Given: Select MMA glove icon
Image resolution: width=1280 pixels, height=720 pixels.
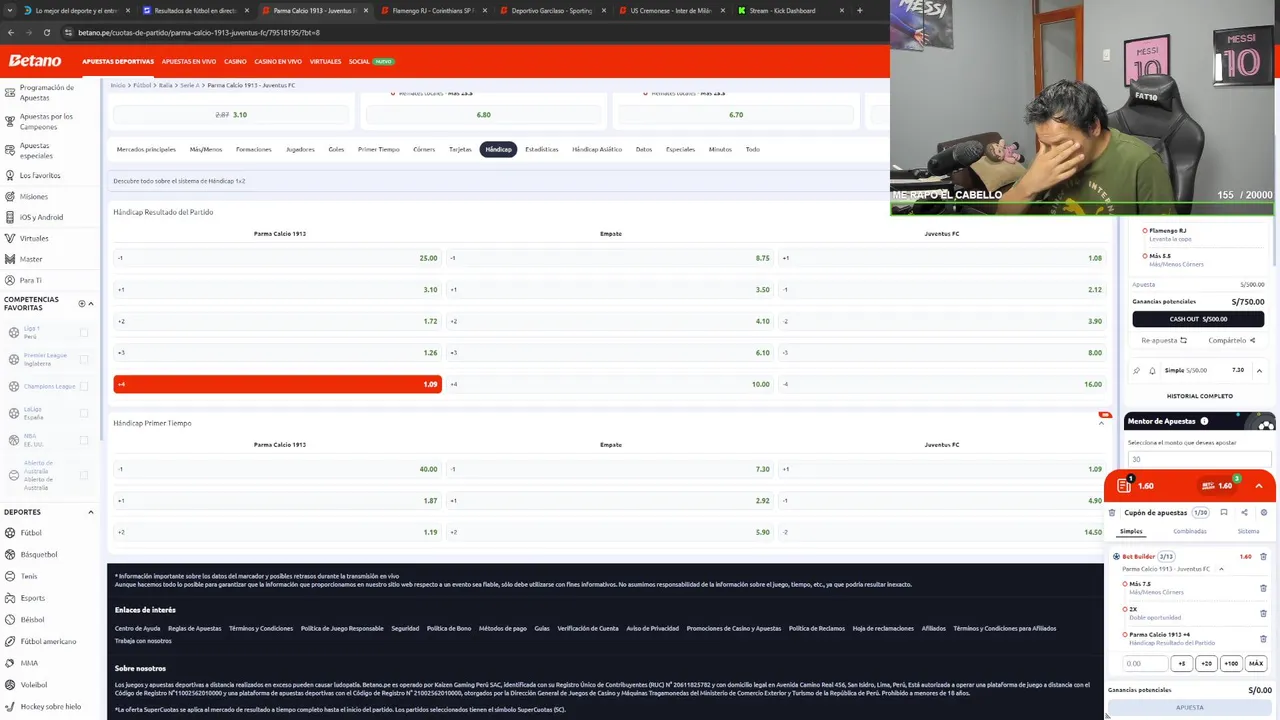Looking at the screenshot, I should point(9,663).
